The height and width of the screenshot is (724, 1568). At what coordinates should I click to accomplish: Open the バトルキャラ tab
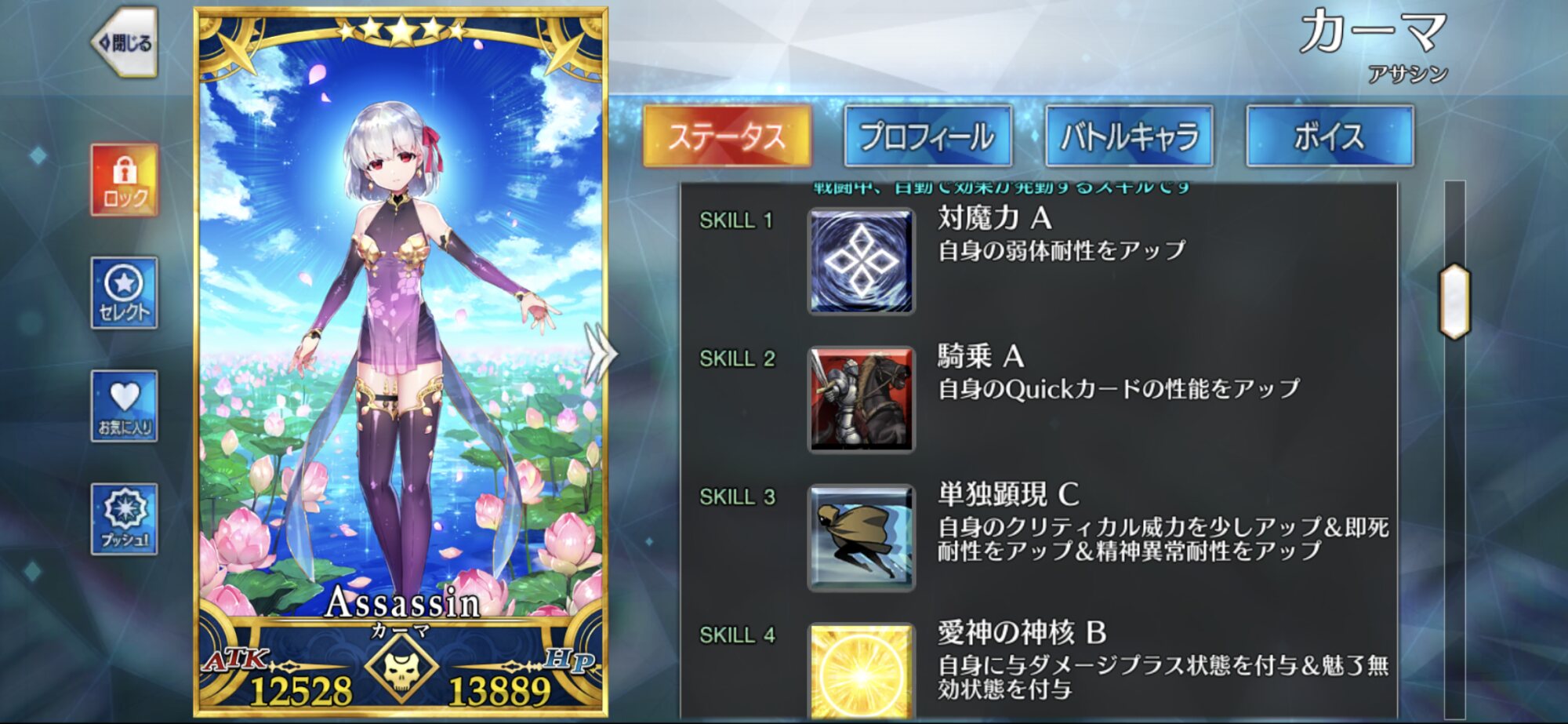[x=1130, y=136]
